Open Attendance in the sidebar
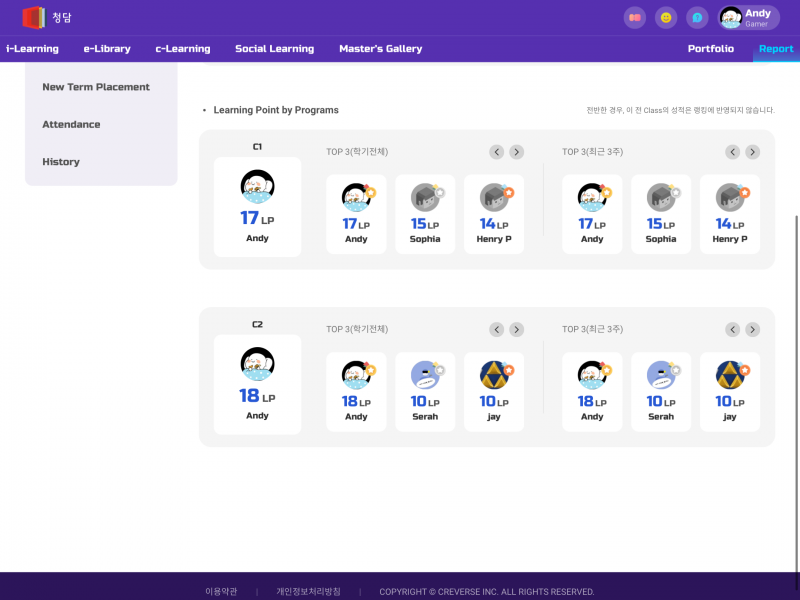The height and width of the screenshot is (600, 800). coord(71,125)
